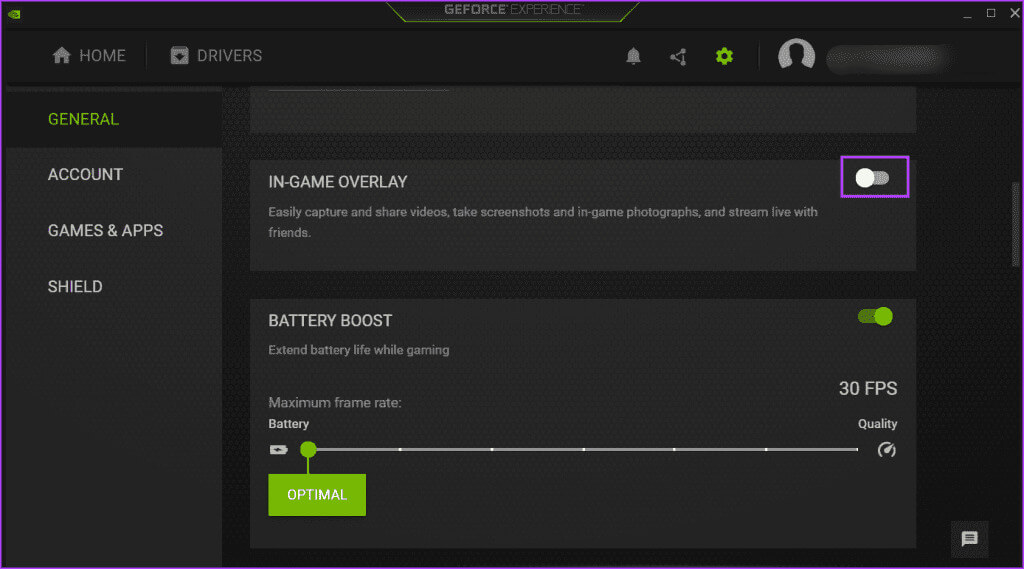Click the NVIDIA logo in title bar

[x=14, y=14]
